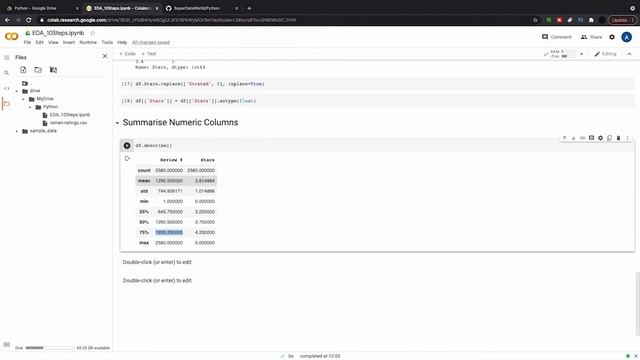The width and height of the screenshot is (640, 360).
Task: Expand the drive folder
Action: 17,91
